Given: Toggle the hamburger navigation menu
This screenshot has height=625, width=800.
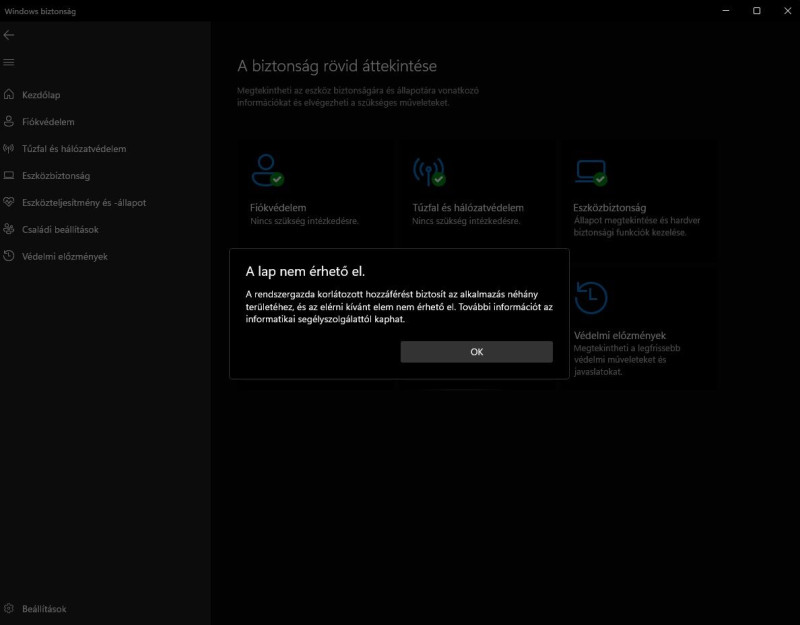Looking at the screenshot, I should click(x=9, y=62).
